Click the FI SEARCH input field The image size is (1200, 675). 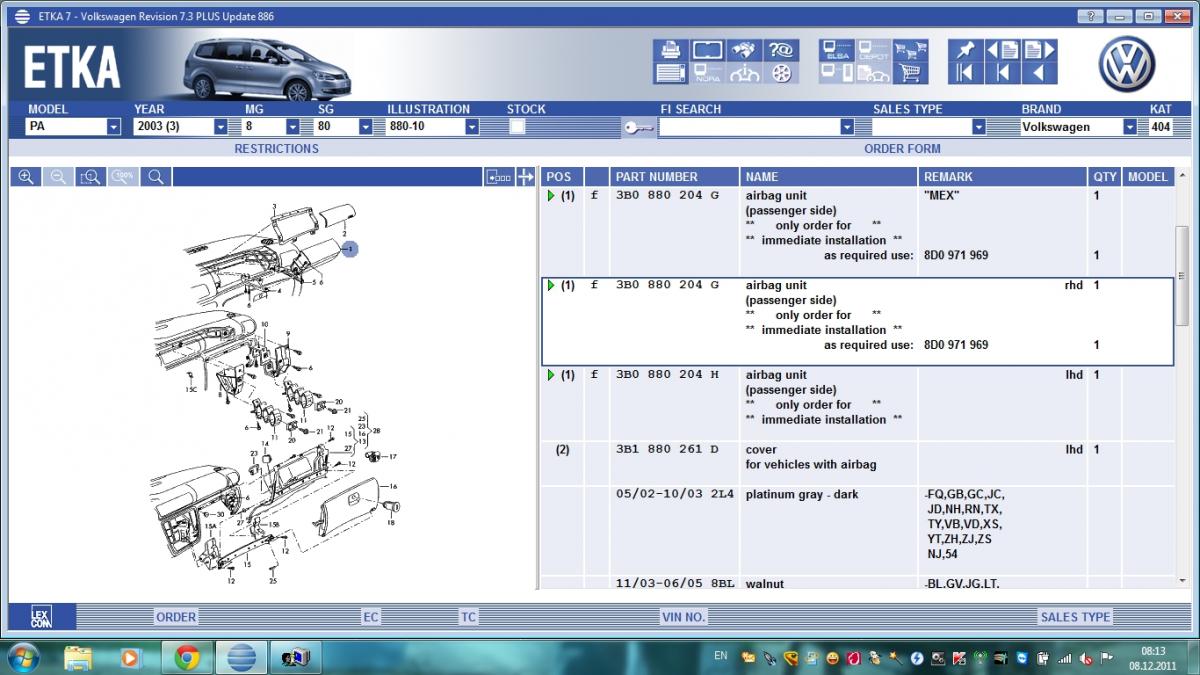tap(748, 127)
